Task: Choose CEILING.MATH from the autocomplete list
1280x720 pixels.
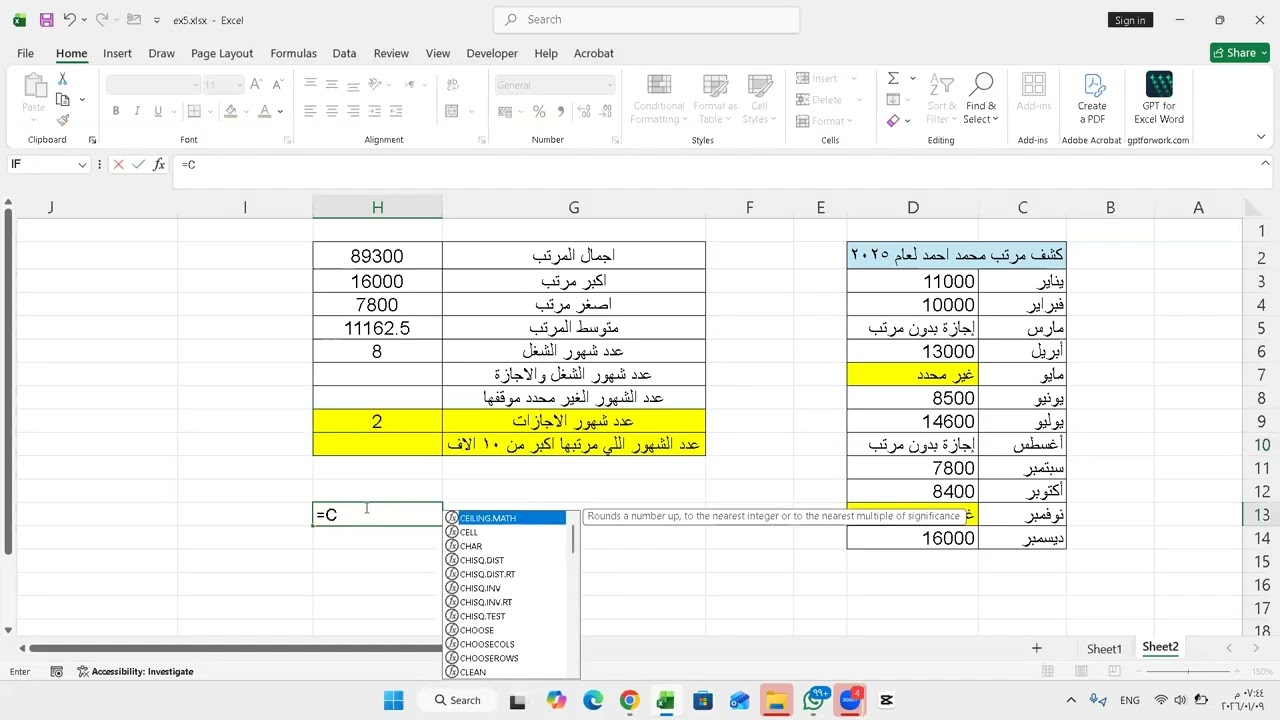Action: 506,518
